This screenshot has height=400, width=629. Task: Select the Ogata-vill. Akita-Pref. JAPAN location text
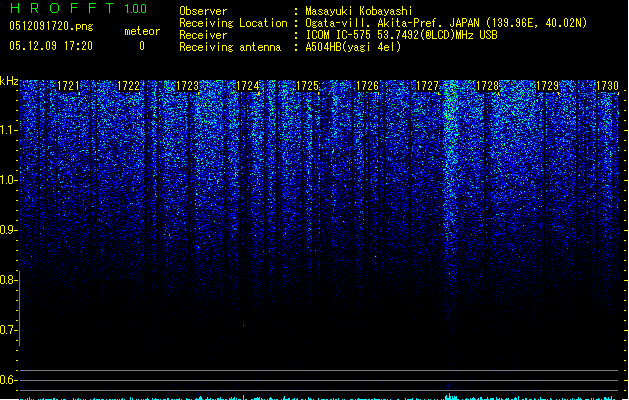pos(446,23)
